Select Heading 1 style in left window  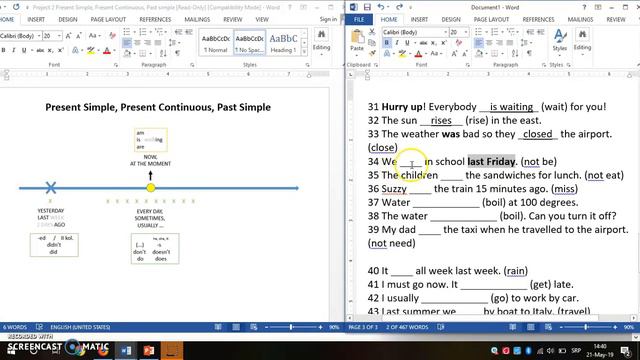tap(283, 43)
